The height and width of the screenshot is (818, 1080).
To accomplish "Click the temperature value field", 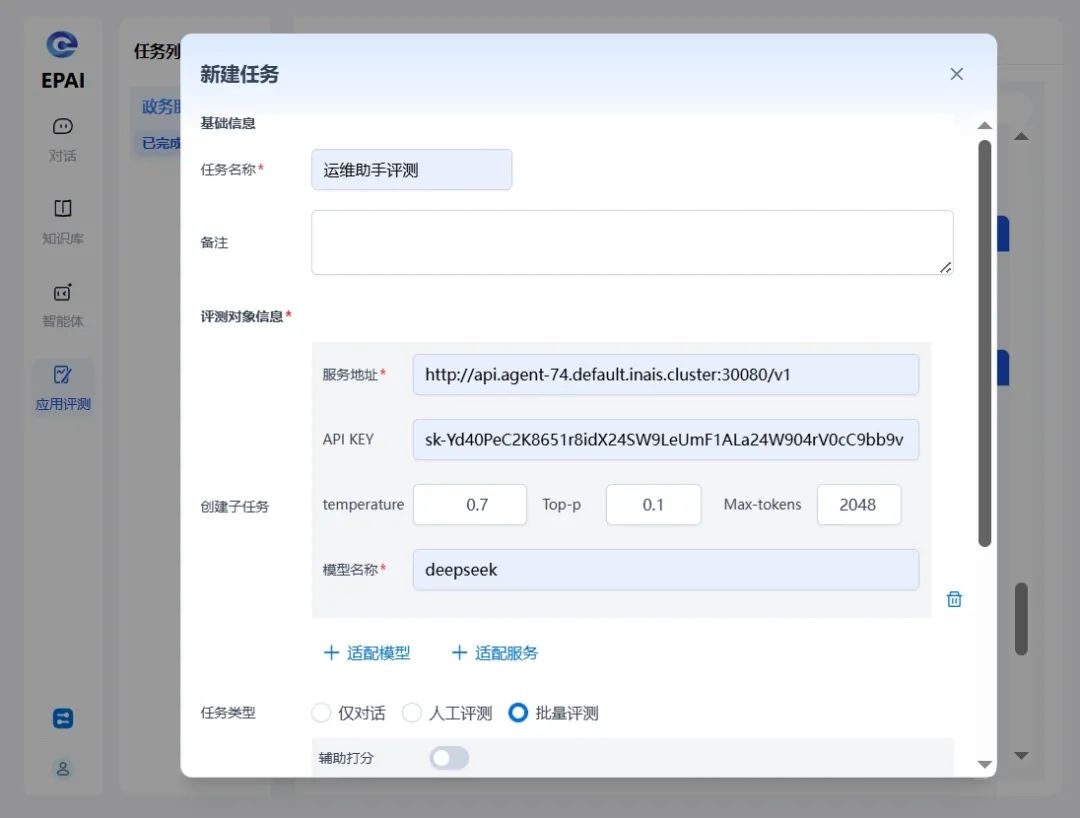I will pos(469,505).
